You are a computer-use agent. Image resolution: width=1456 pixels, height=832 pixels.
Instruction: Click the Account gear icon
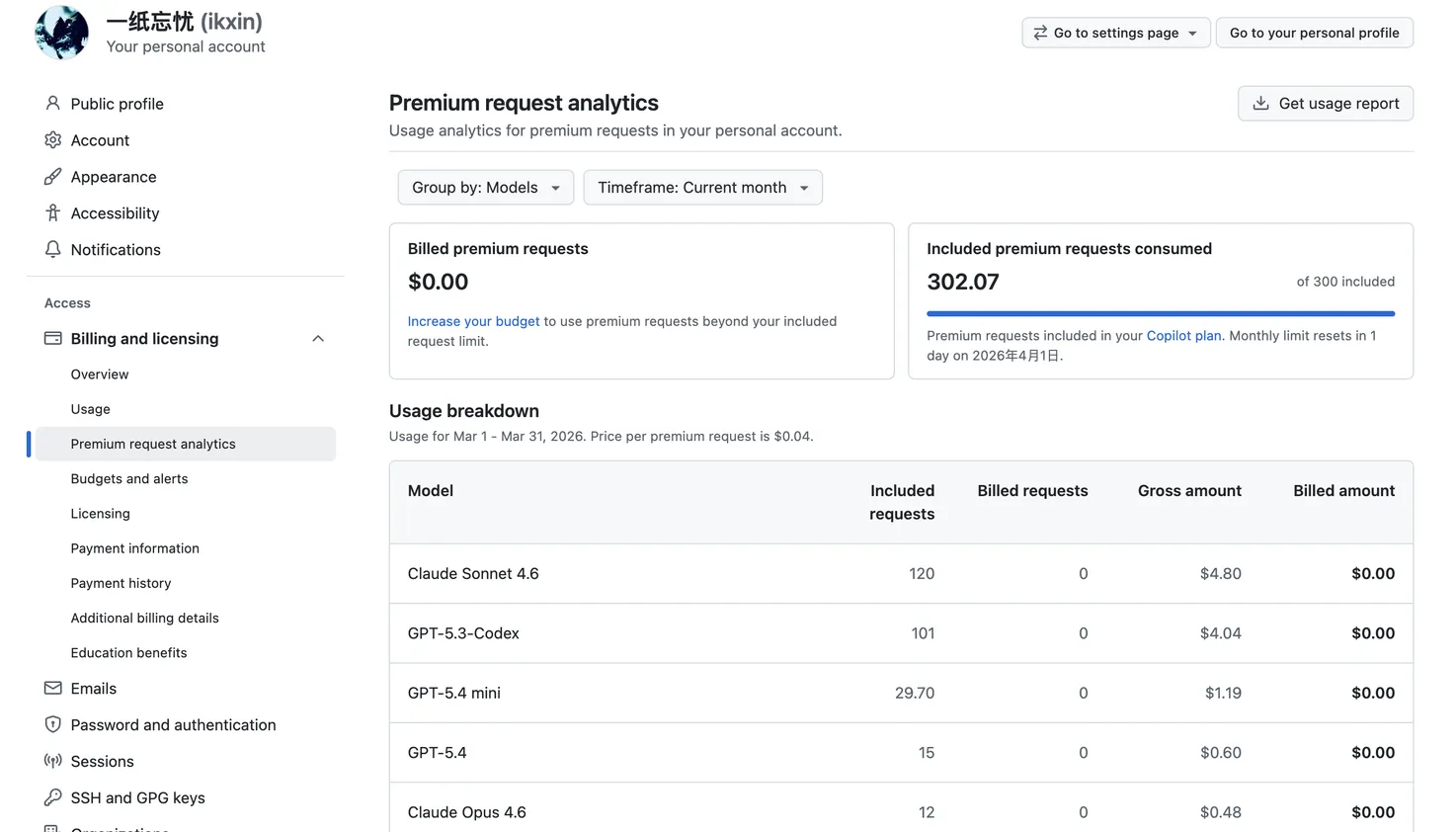click(53, 139)
